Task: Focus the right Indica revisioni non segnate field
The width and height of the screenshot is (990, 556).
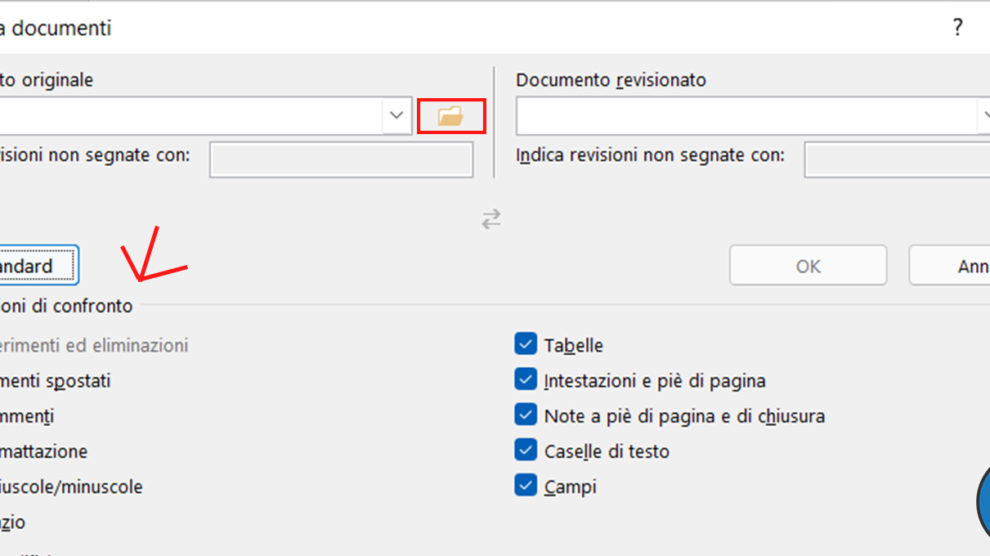Action: point(896,160)
